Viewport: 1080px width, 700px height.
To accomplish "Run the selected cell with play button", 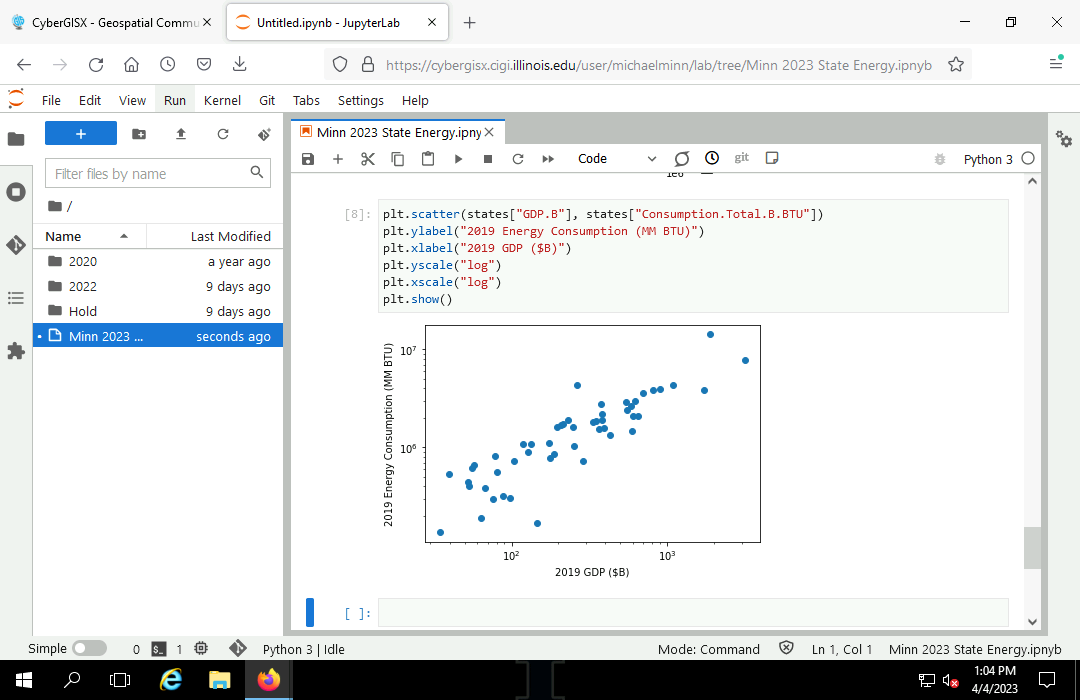I will [x=458, y=159].
